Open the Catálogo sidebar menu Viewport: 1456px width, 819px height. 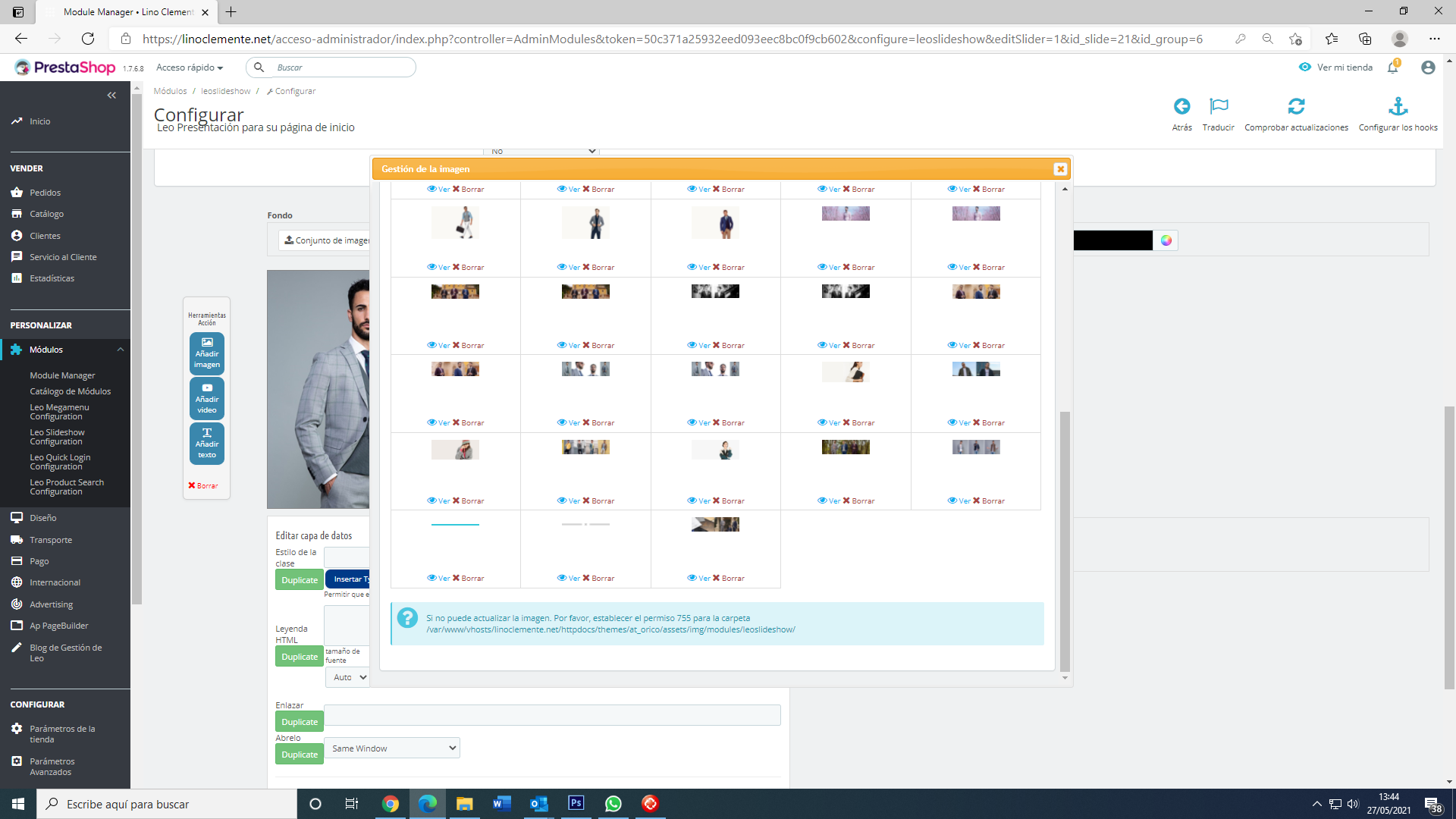(46, 215)
